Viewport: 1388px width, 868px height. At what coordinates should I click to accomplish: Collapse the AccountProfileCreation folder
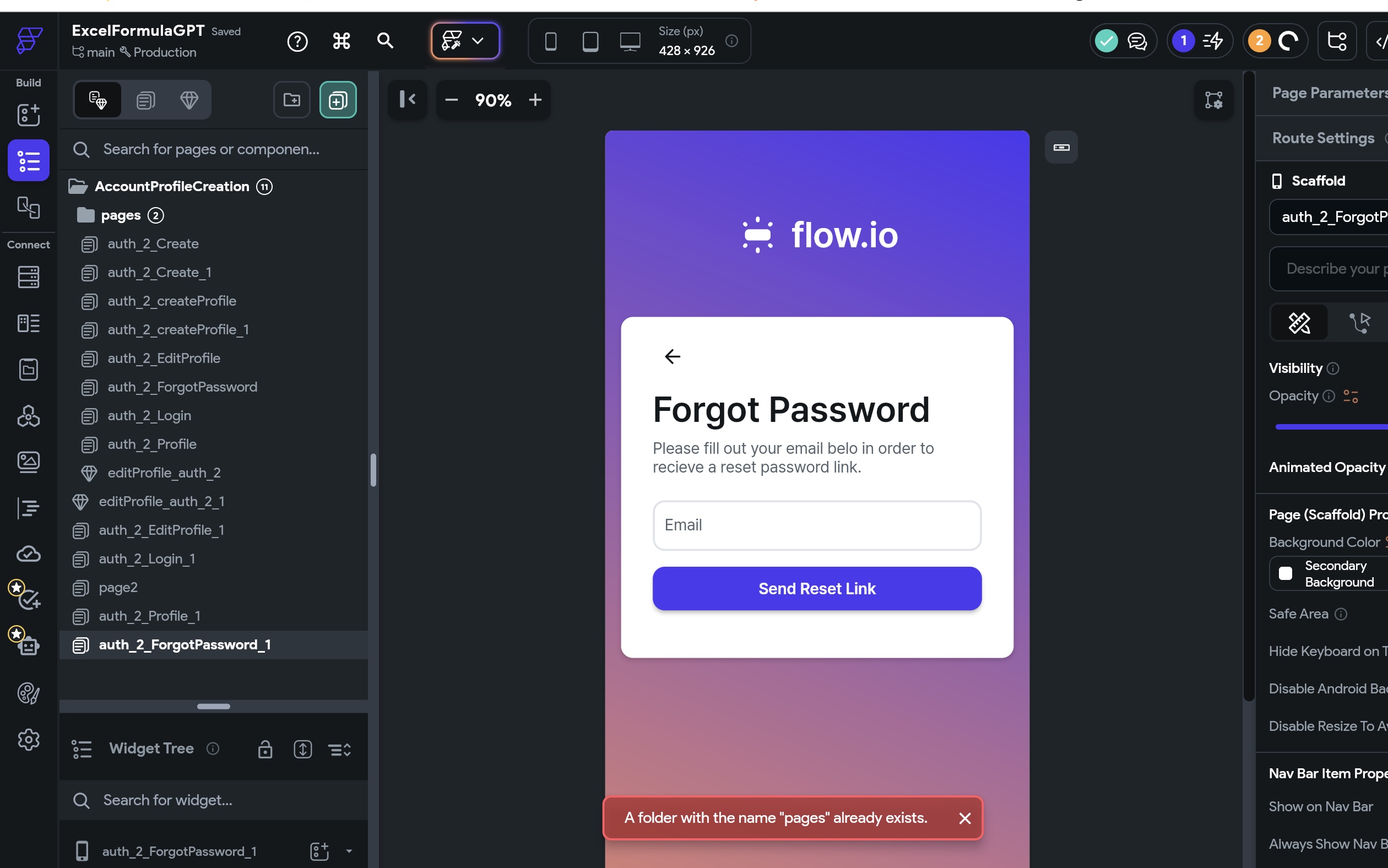pyautogui.click(x=78, y=187)
